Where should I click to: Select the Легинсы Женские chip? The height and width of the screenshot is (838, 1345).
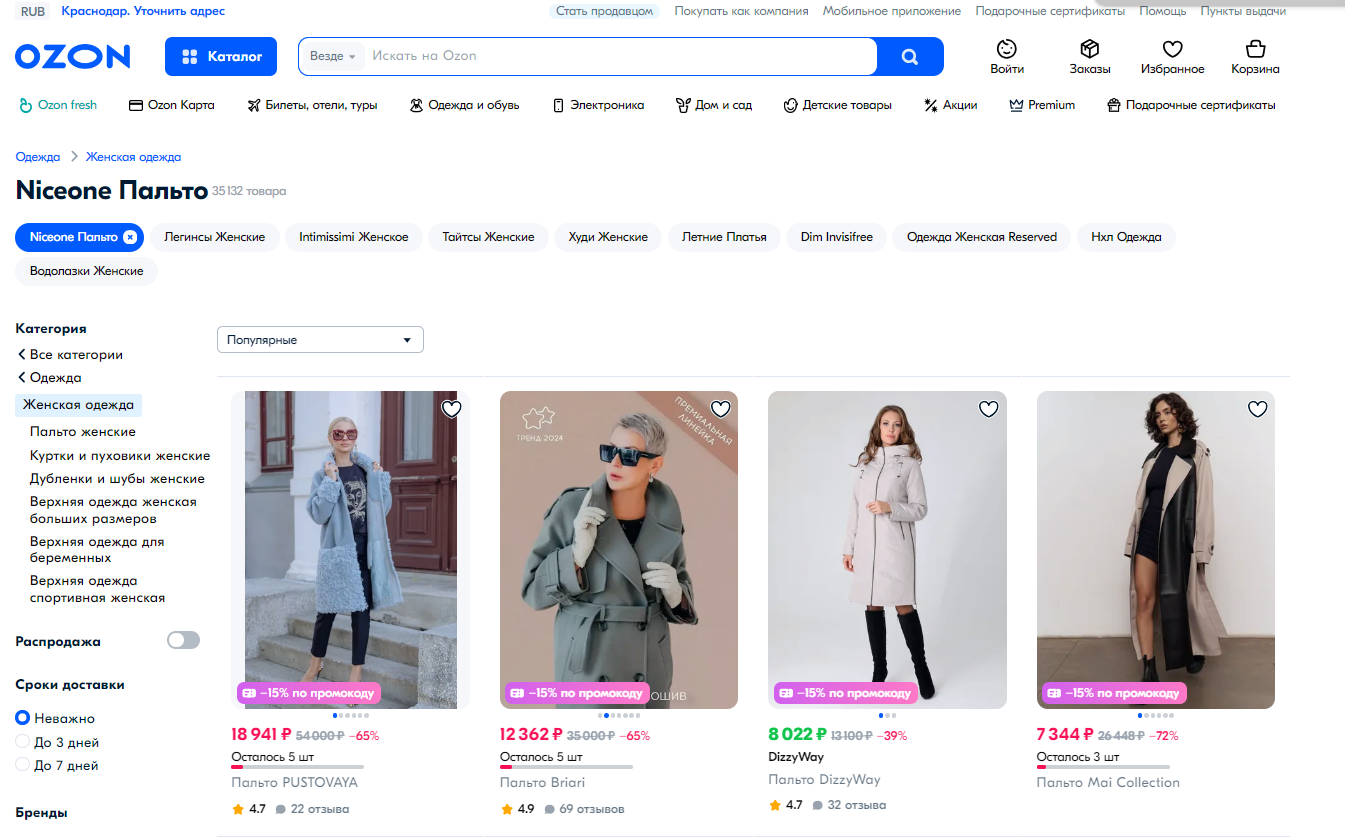point(215,237)
